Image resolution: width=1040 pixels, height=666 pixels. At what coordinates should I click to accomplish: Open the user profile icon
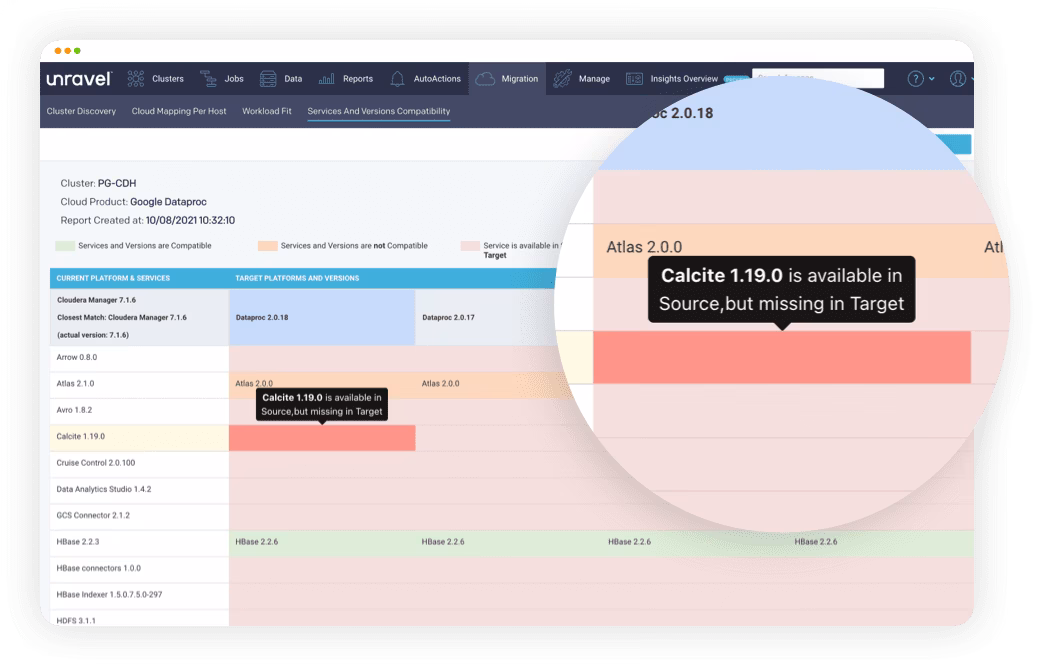[957, 79]
